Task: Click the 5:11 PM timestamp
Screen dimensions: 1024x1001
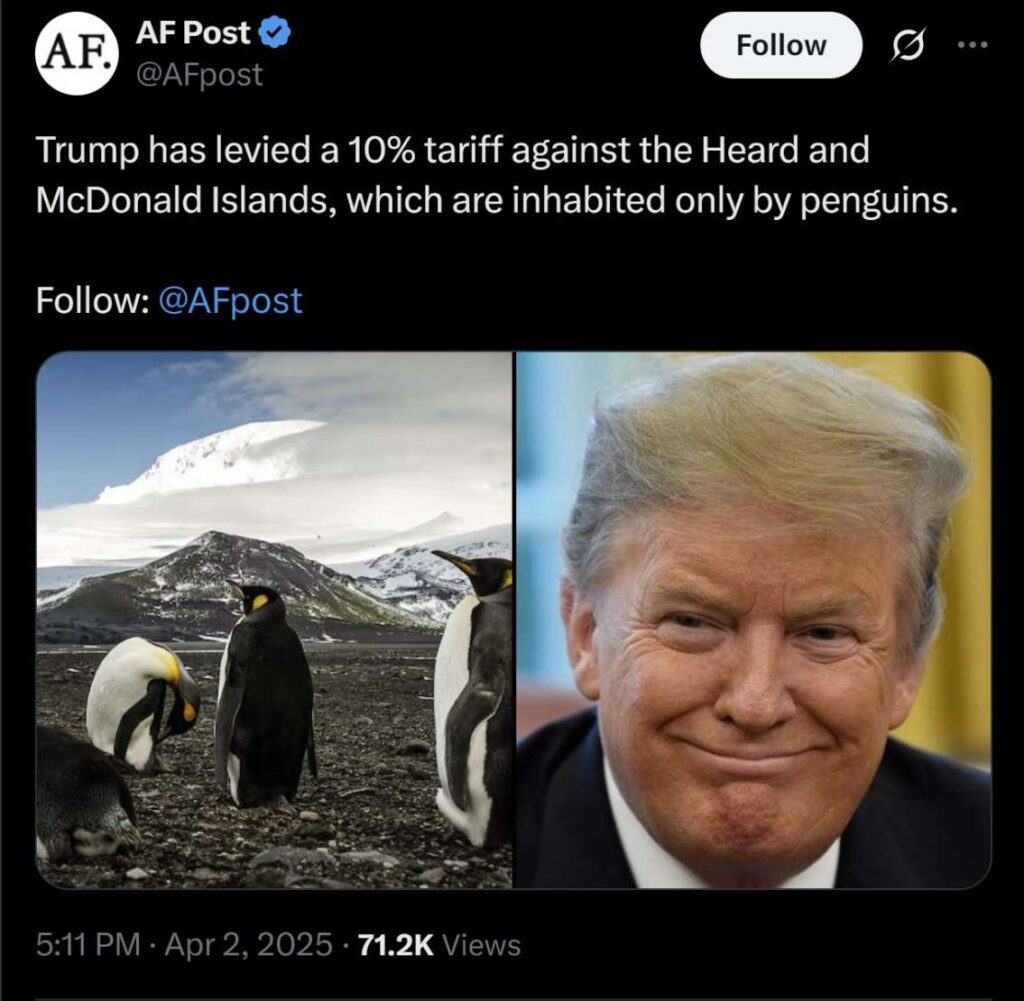Action: 88,944
